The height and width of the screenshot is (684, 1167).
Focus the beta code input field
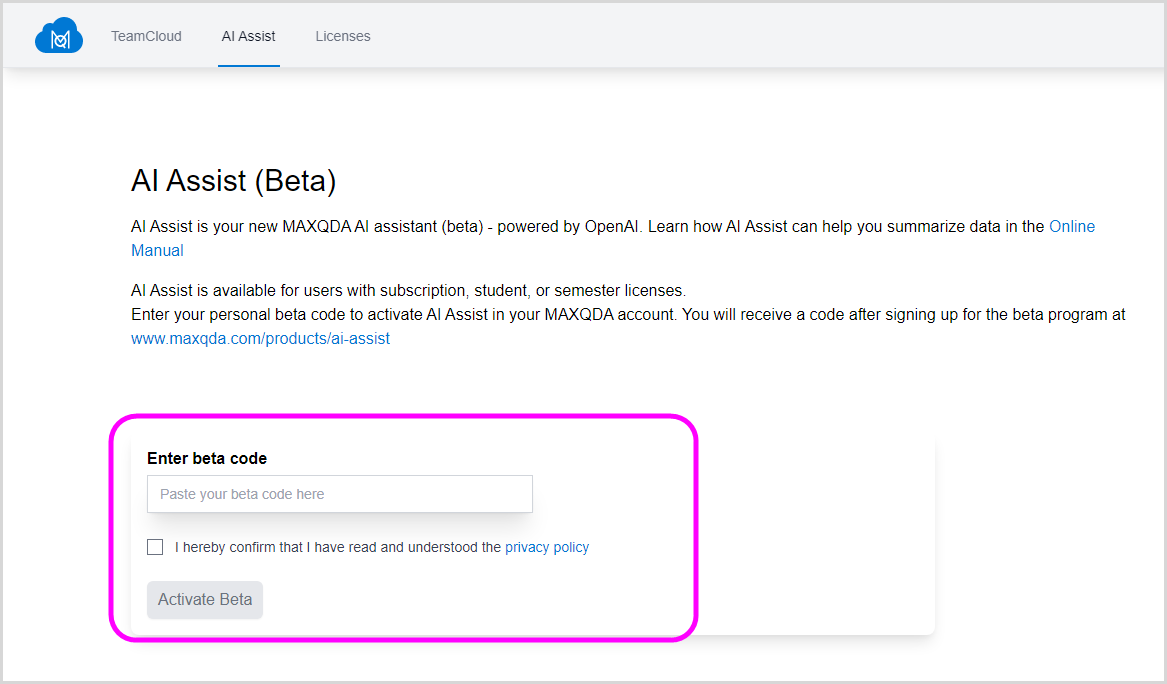(x=339, y=494)
